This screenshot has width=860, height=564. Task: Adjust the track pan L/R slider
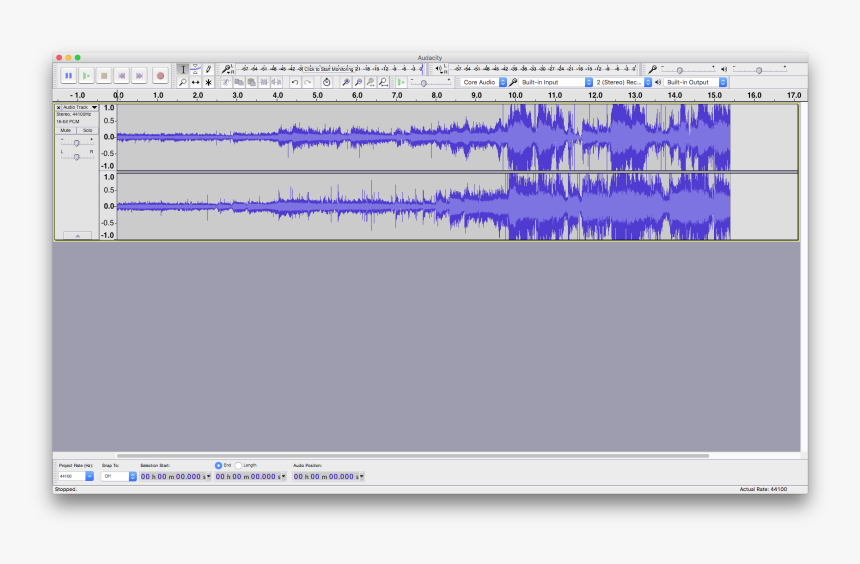point(77,156)
